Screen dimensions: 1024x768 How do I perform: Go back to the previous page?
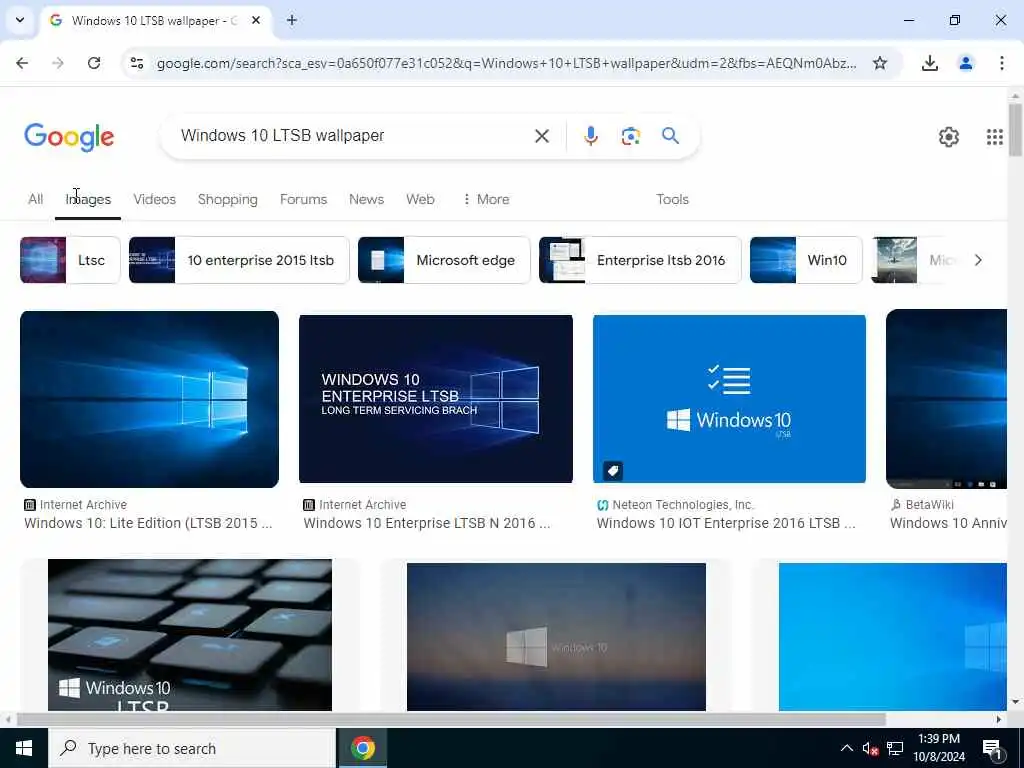22,63
